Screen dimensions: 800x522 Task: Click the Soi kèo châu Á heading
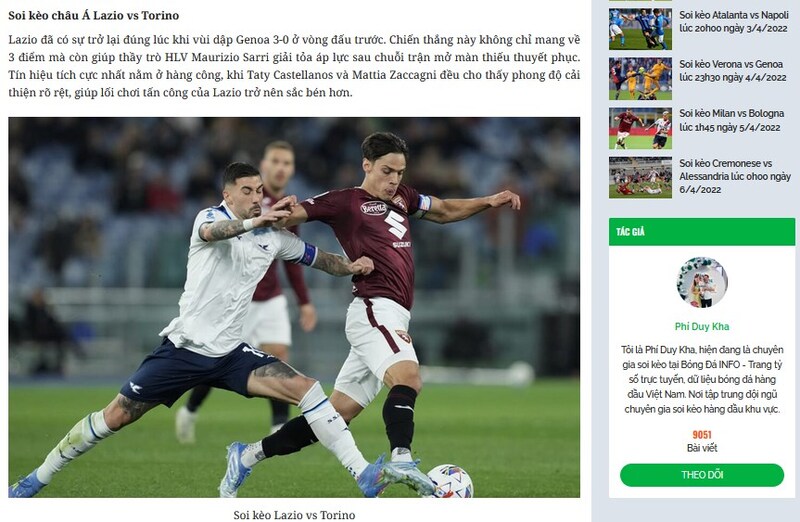pyautogui.click(x=93, y=15)
